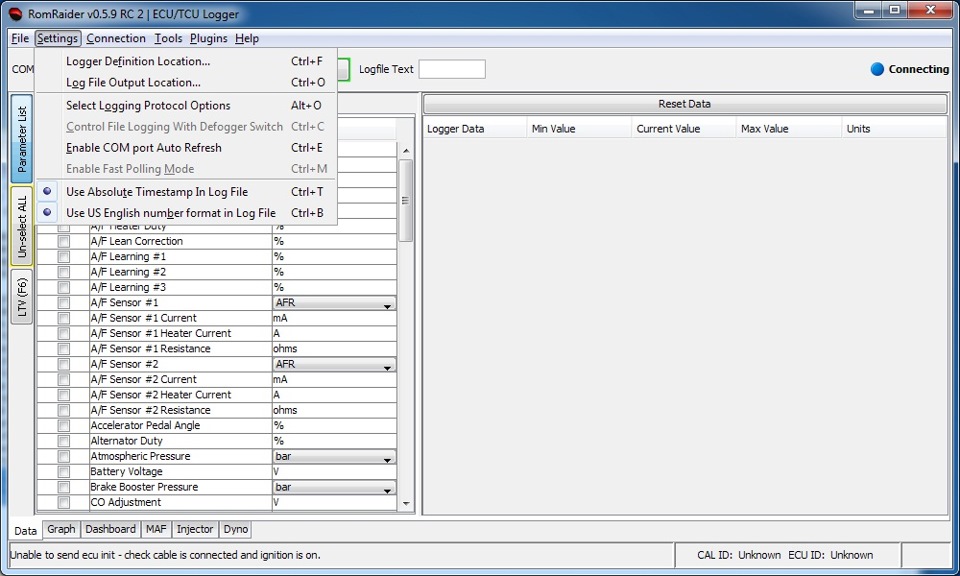Toggle Use US English number format option
This screenshot has height=576, width=960.
186,213
